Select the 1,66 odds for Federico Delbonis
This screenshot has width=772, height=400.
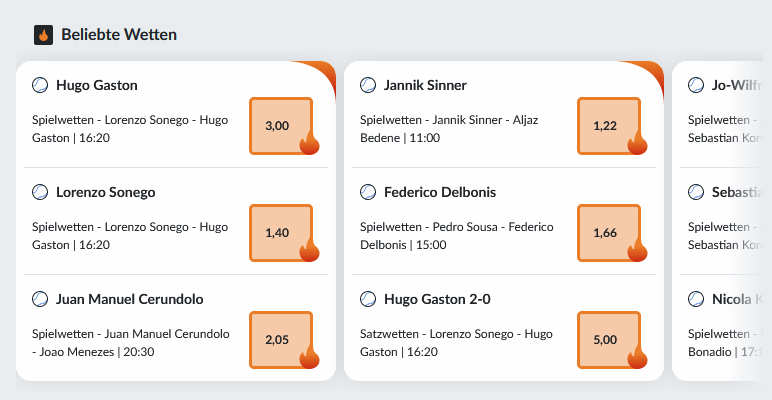pos(609,233)
